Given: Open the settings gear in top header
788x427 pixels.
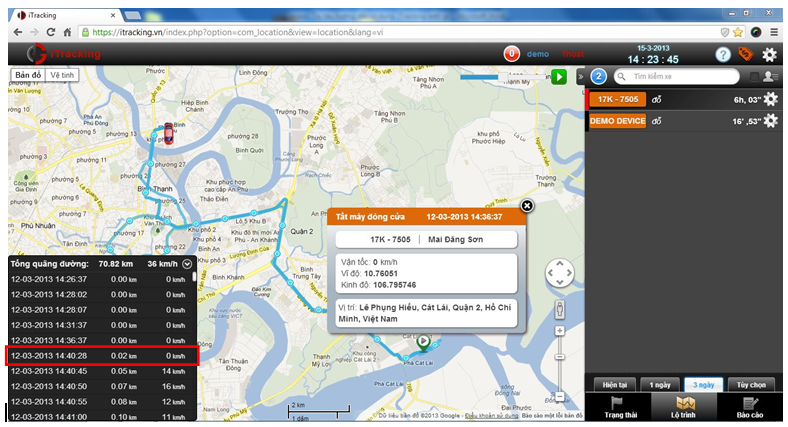Looking at the screenshot, I should click(x=769, y=54).
